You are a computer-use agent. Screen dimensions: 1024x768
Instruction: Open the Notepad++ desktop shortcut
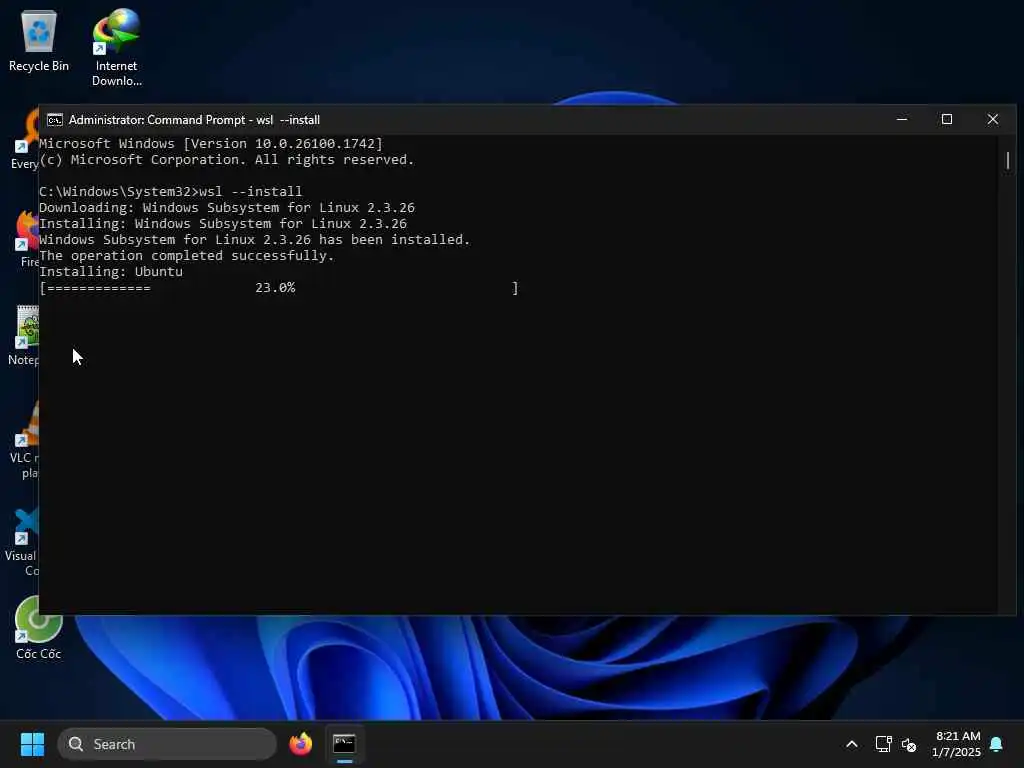[x=25, y=335]
